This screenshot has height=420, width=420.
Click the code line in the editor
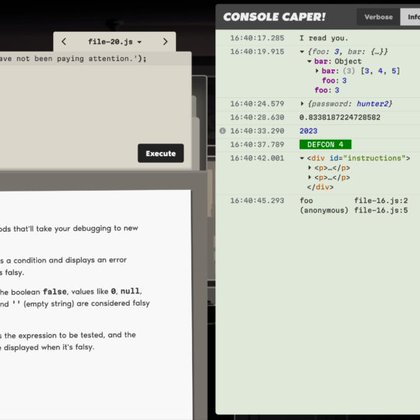[x=95, y=59]
